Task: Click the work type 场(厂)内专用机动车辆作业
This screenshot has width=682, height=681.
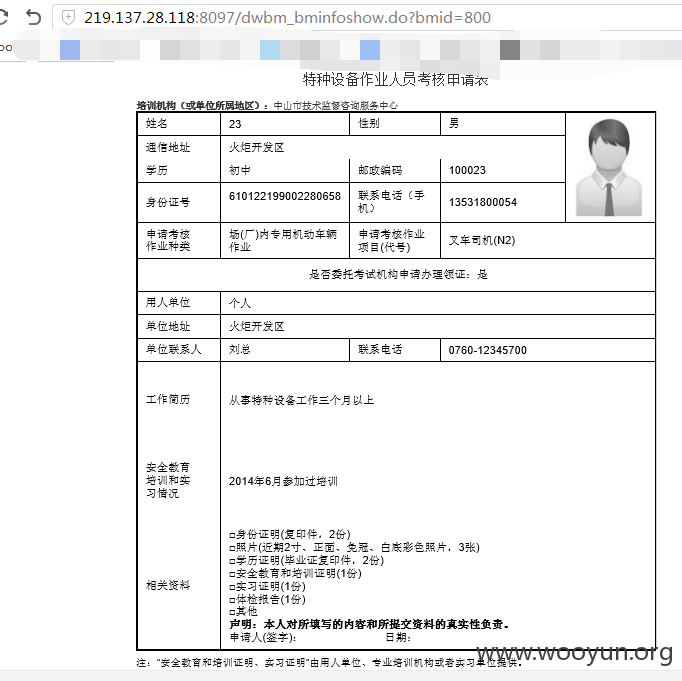Action: (283, 240)
